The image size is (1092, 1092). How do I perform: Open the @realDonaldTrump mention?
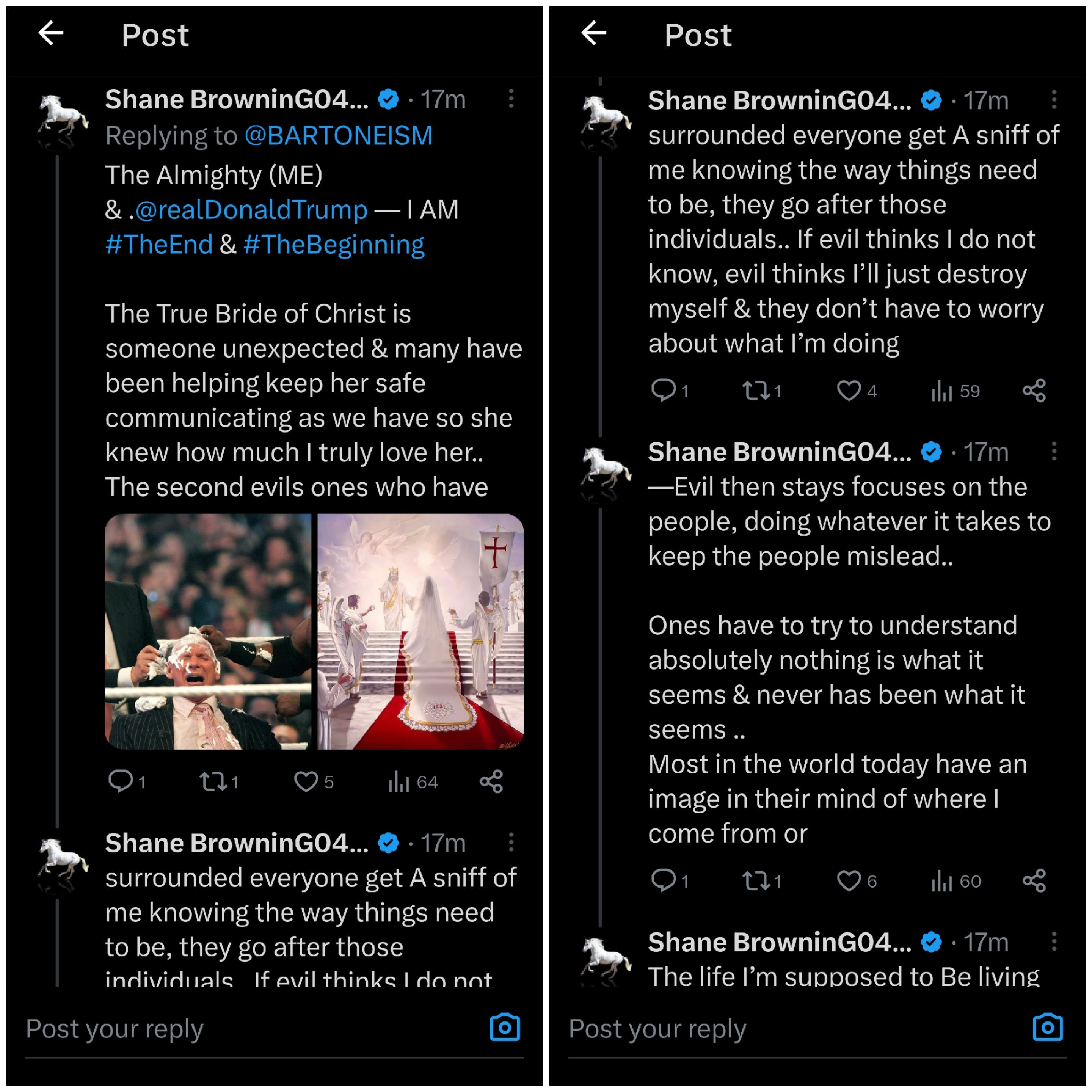(251, 210)
